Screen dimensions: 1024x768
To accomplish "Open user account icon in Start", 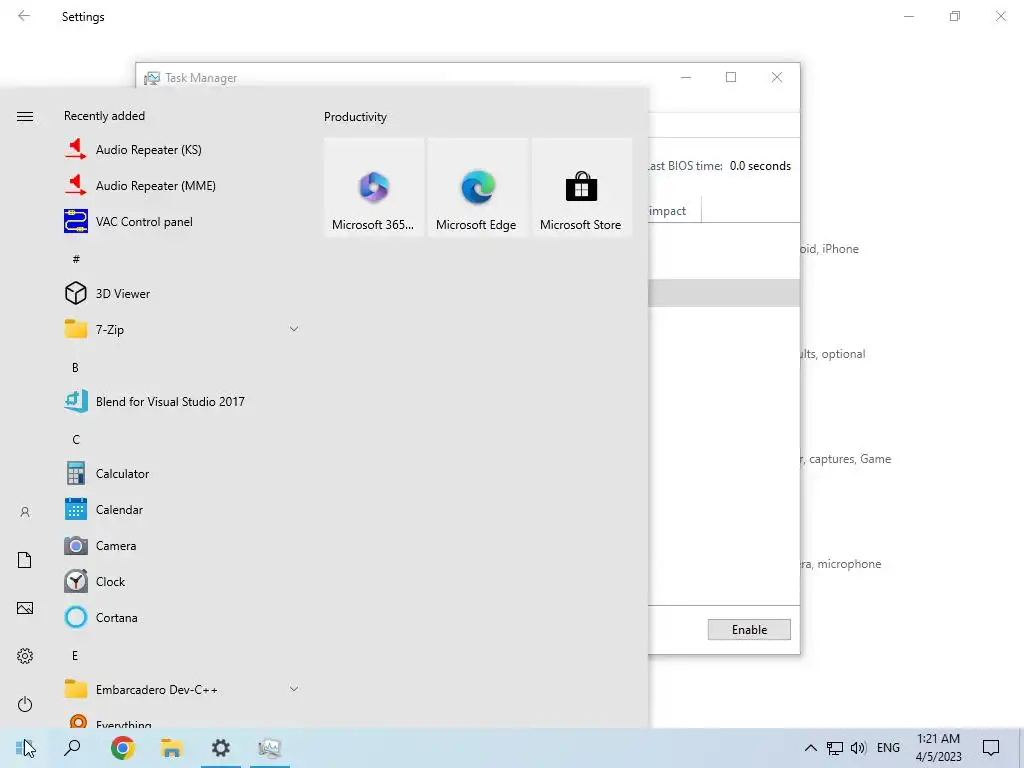I will click(25, 512).
